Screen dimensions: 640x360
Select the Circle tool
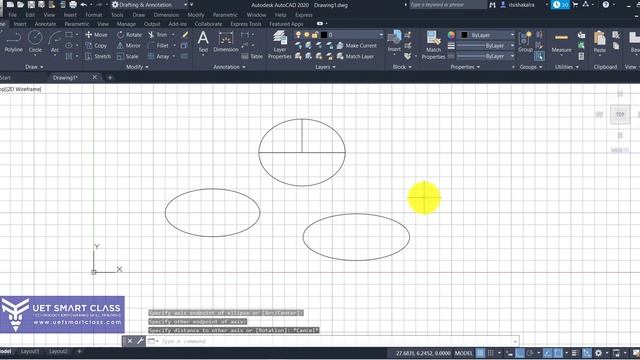coord(35,42)
